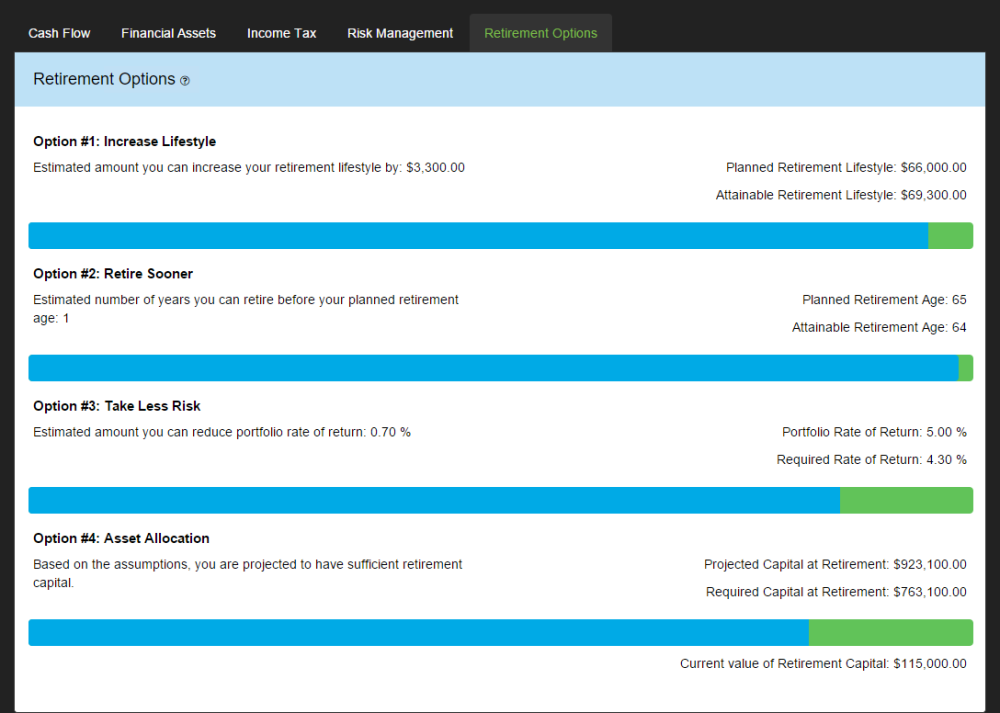Screen dimensions: 1000x713
Task: Click the blue portion of Increase Lifestyle bar
Action: point(478,236)
